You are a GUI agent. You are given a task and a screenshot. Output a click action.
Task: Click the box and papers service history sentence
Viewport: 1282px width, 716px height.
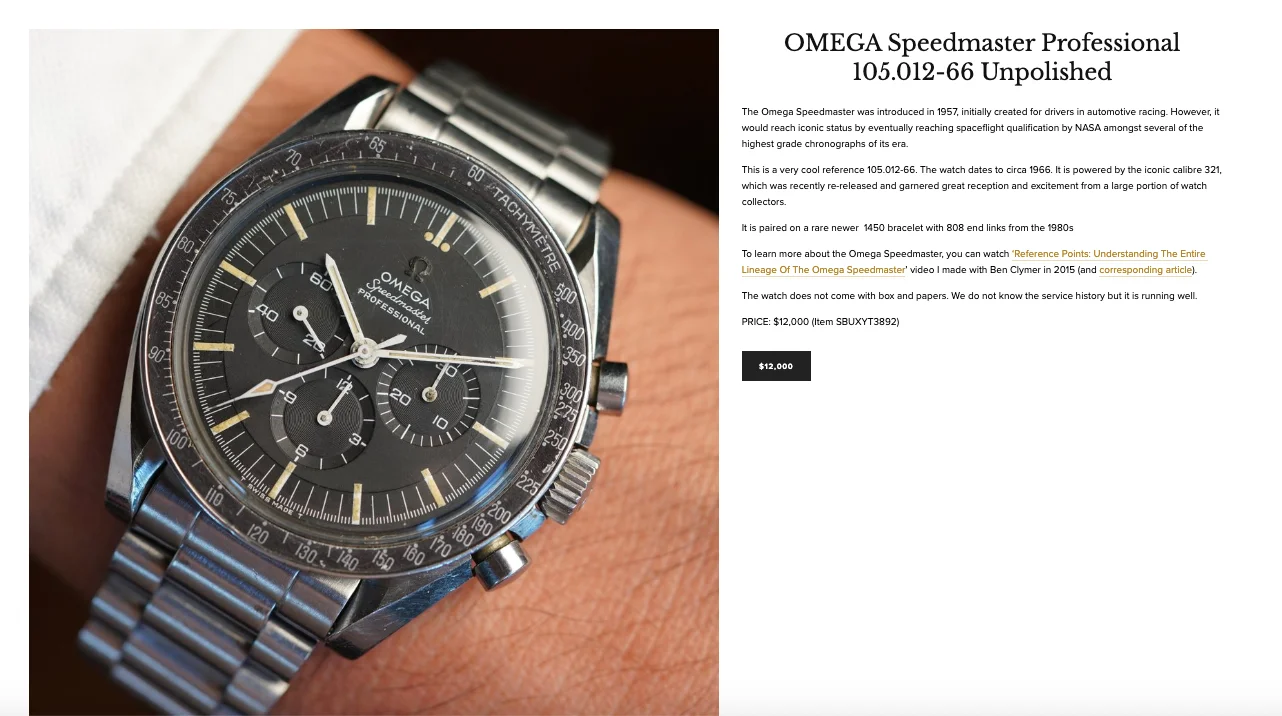click(x=969, y=296)
